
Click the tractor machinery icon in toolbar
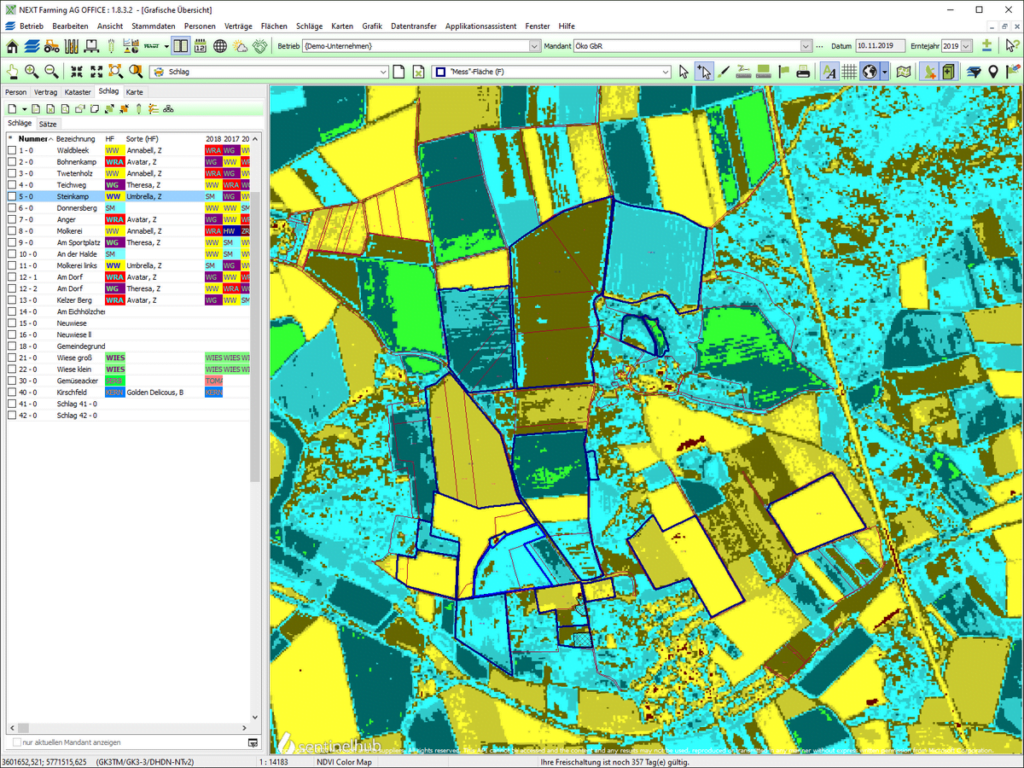[50, 45]
